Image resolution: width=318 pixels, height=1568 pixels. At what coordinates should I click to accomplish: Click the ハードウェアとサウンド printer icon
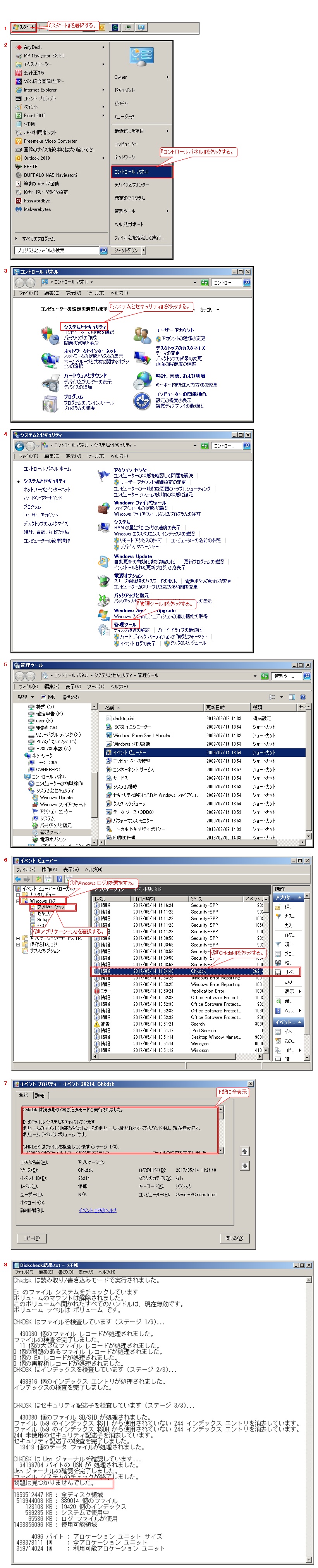[50, 382]
